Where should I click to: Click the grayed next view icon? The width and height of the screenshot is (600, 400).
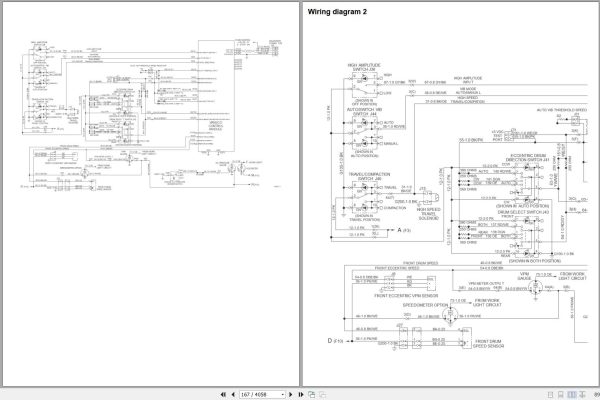tap(323, 394)
